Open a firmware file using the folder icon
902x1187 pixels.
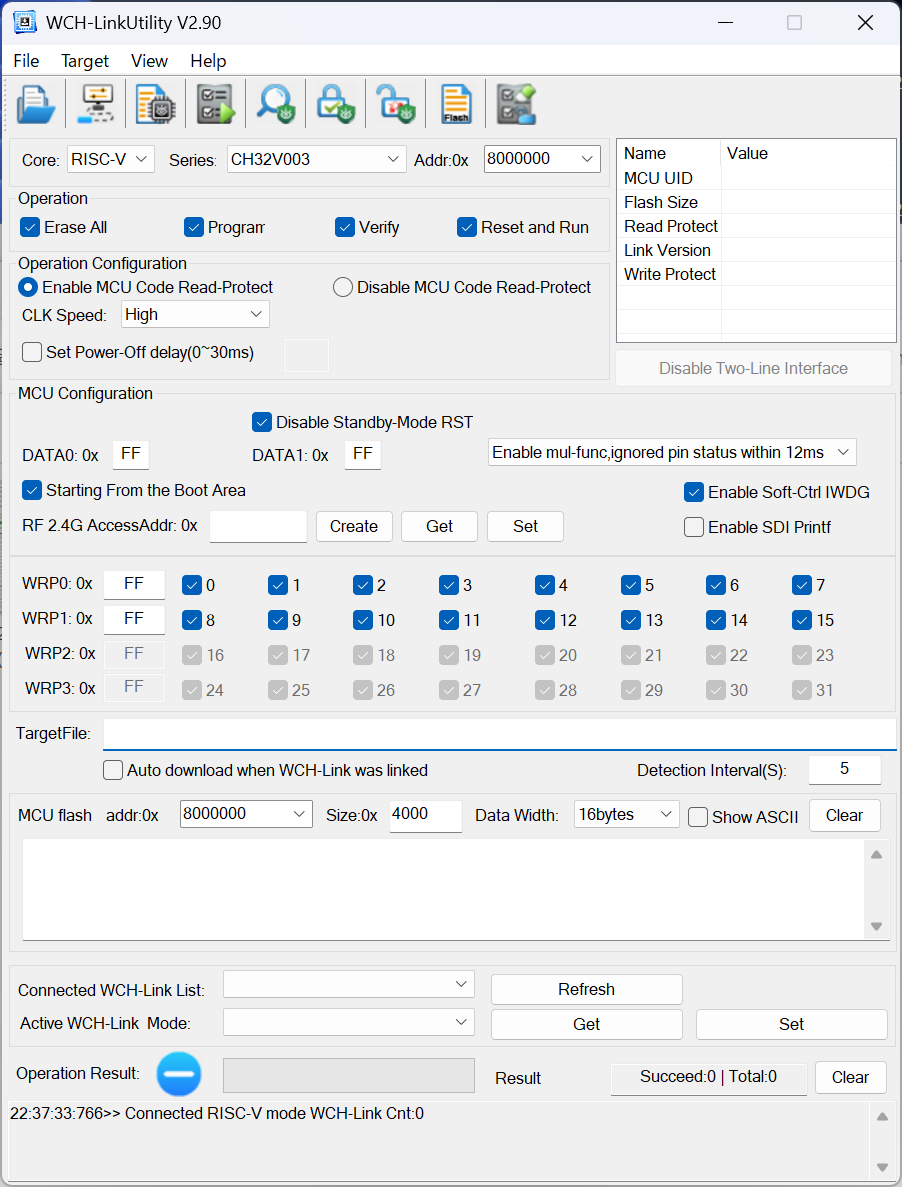[36, 104]
